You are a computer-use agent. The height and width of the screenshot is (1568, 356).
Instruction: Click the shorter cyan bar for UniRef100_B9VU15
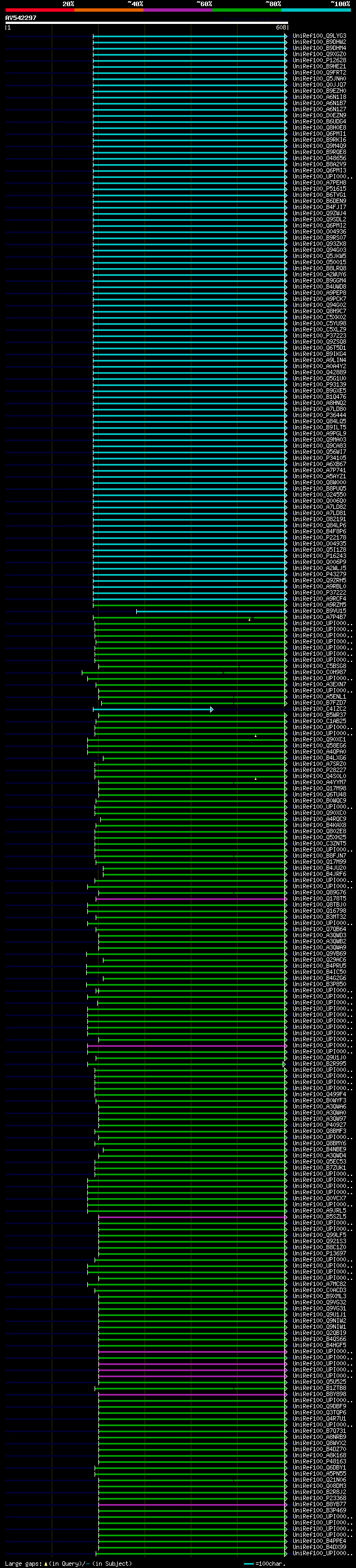[212, 611]
